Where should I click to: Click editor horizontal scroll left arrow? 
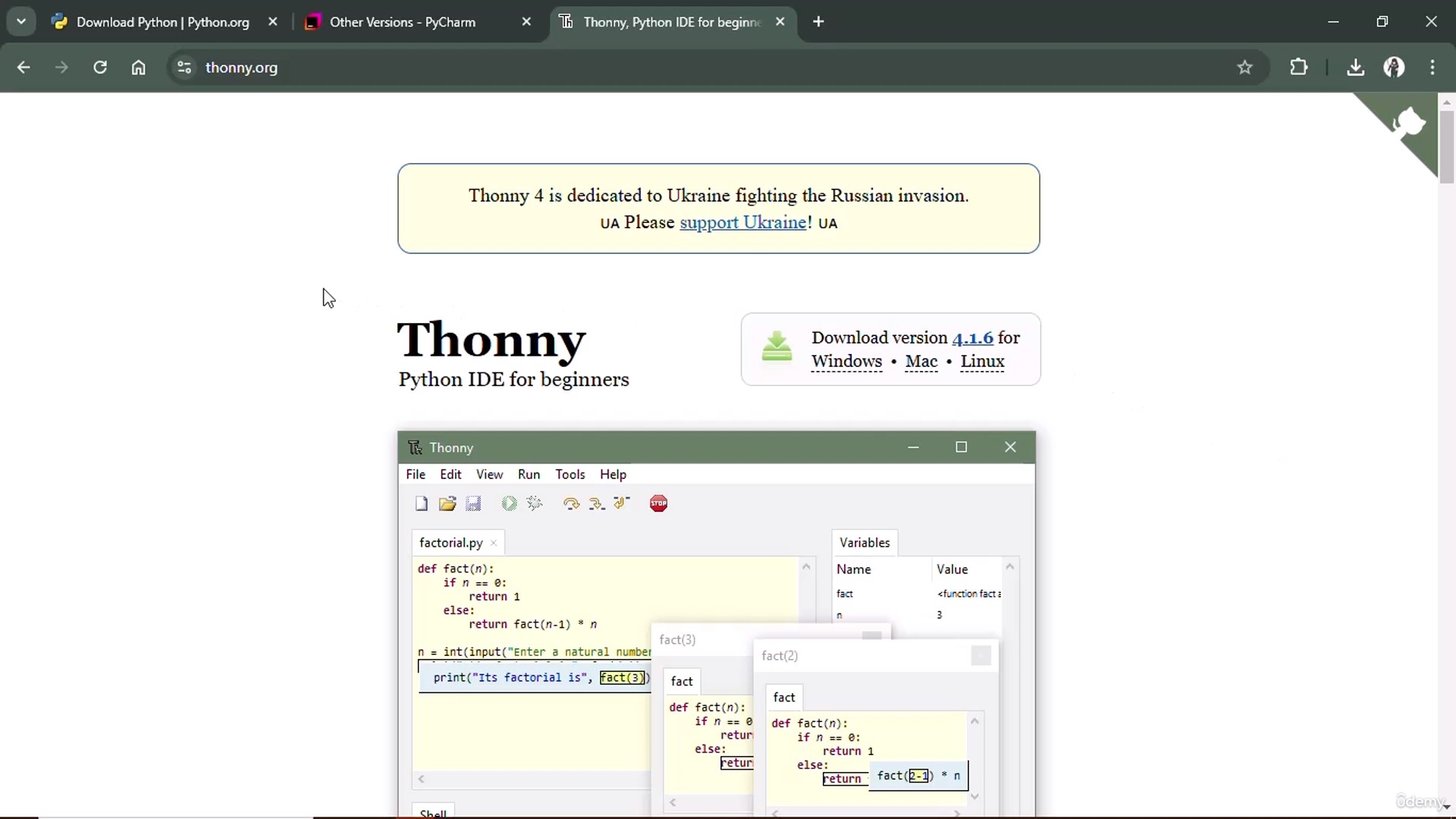(422, 779)
